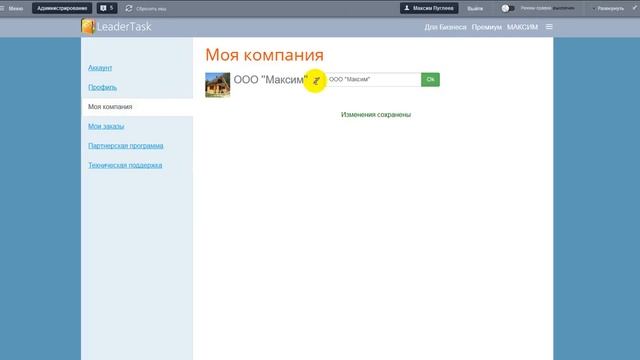Open Техническая поддержка sidebar link
Screen dimensions: 640x360
[125, 165]
